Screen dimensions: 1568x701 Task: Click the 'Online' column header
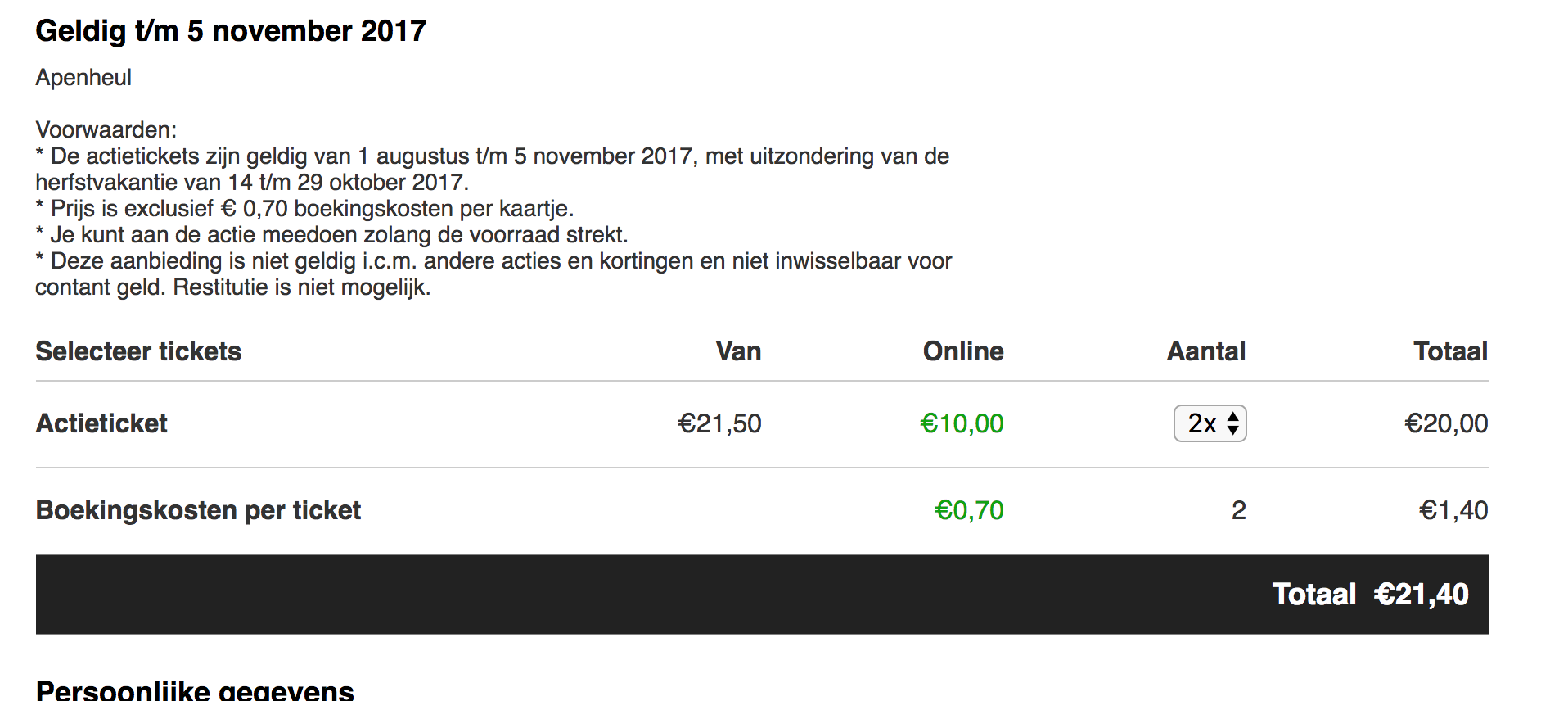click(962, 351)
